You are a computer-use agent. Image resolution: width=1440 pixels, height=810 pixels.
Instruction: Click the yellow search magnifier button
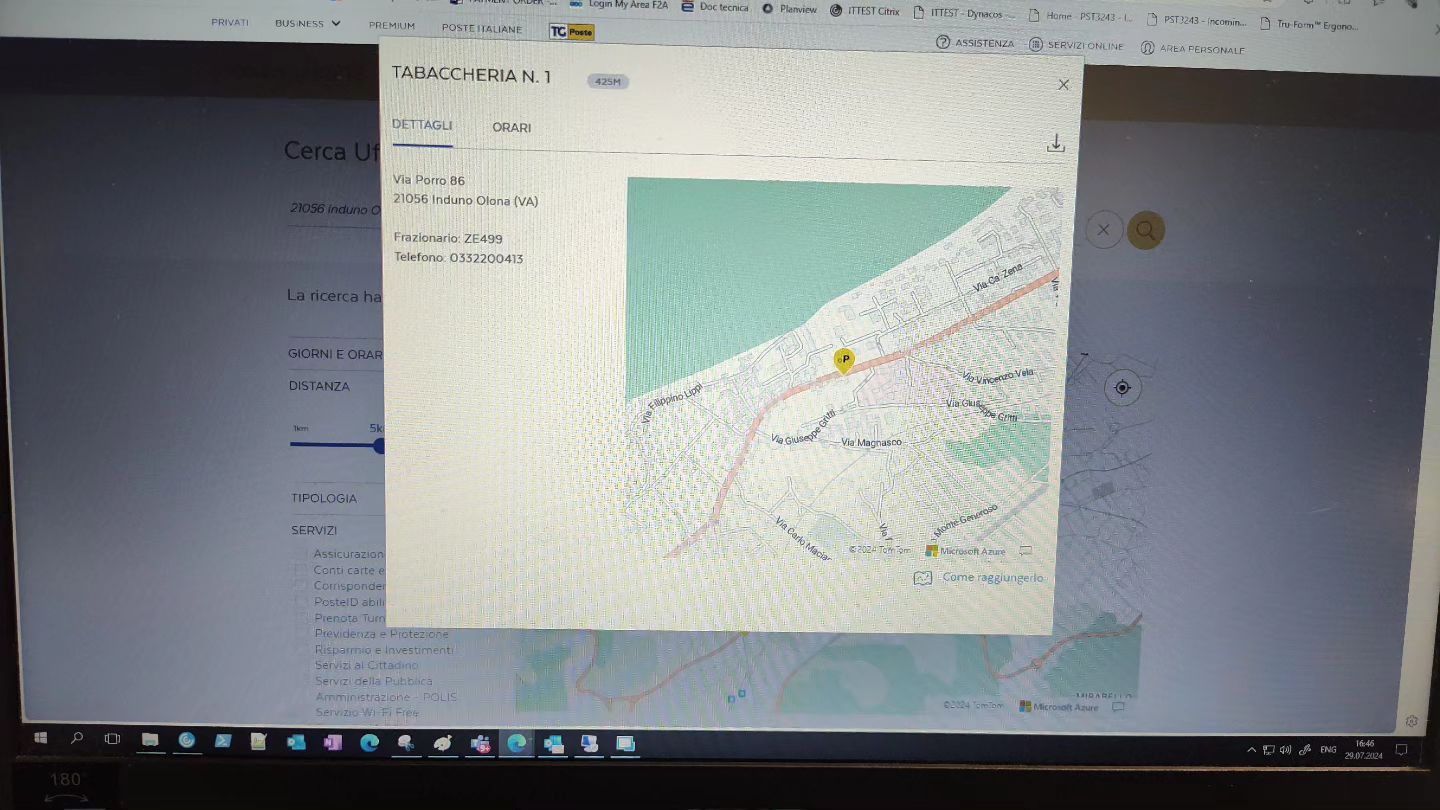1145,231
